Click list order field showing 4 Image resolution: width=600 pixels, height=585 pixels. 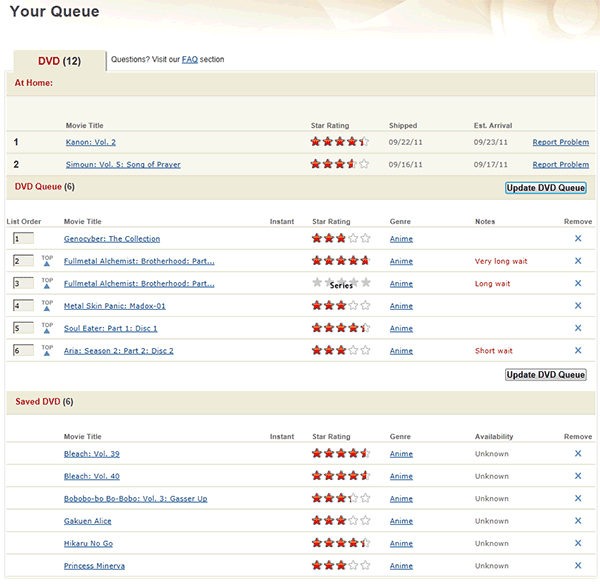pos(23,305)
